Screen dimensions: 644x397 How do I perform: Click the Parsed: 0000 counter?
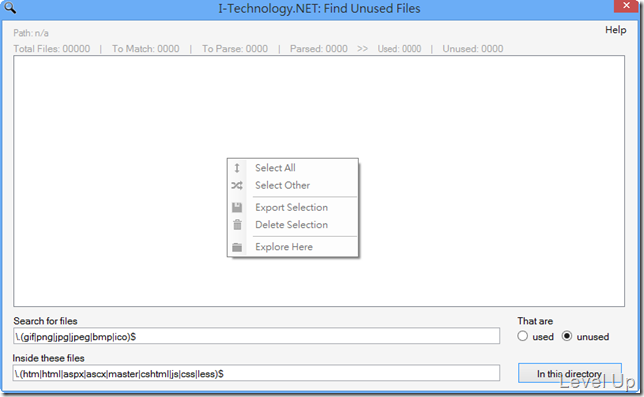(319, 49)
